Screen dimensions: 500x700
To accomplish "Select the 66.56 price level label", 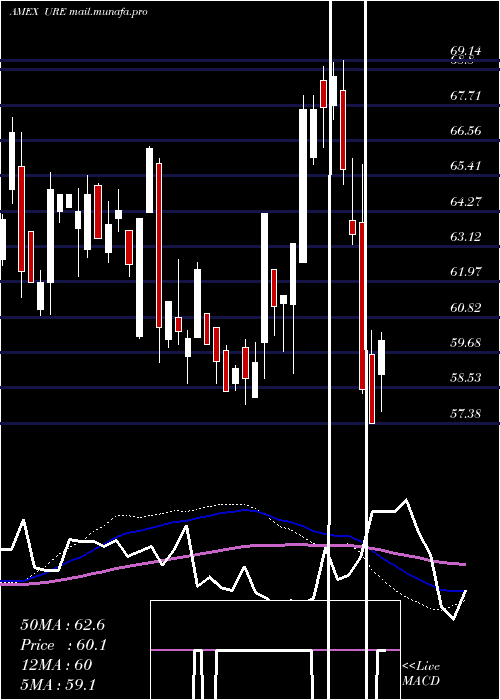I will point(466,131).
